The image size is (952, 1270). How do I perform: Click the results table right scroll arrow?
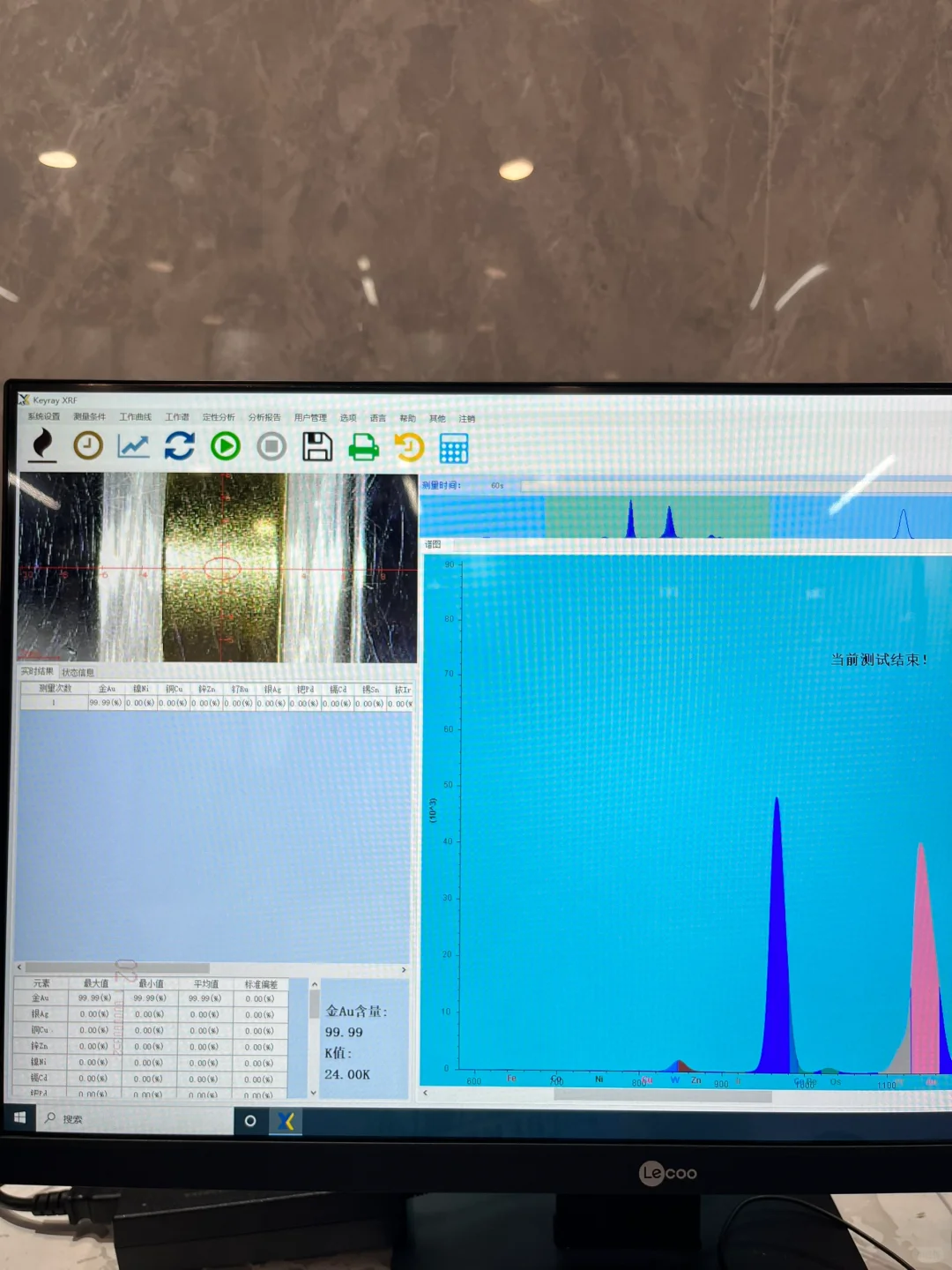click(404, 969)
